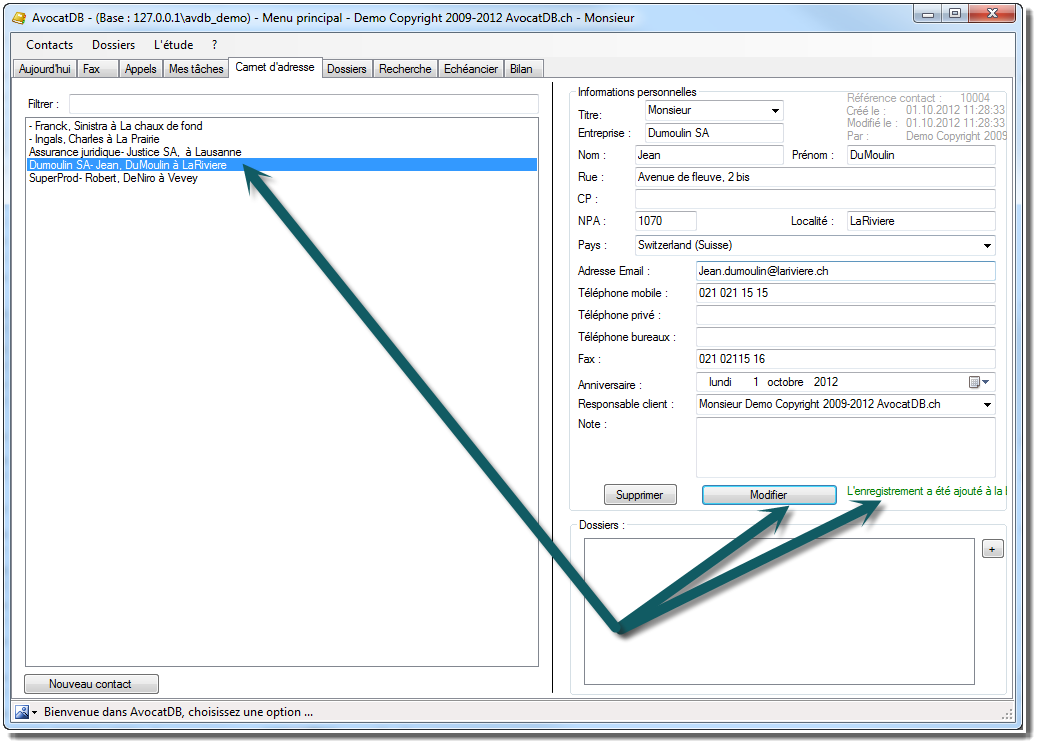This screenshot has height=748, width=1041.
Task: Open the Responsable client dropdown
Action: pos(987,405)
